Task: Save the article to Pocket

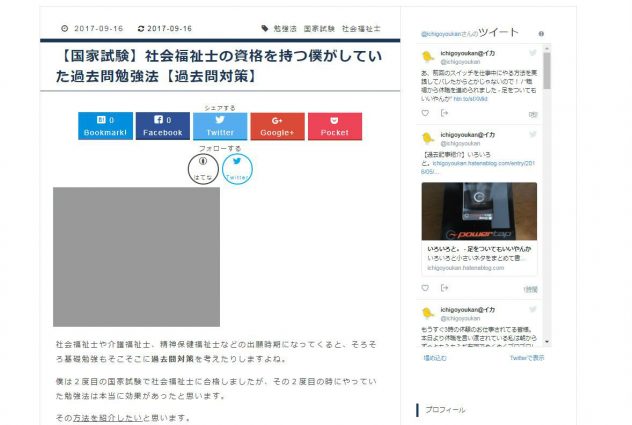Action: pyautogui.click(x=335, y=126)
